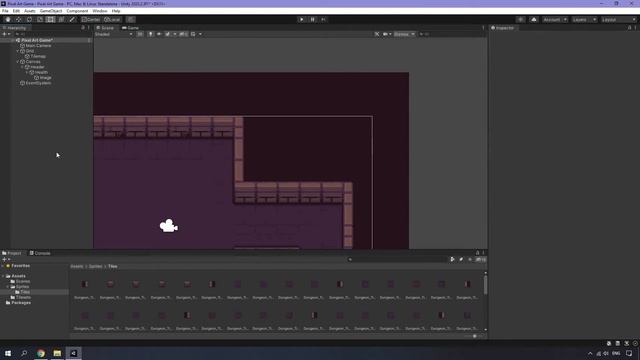Select the Move tool

[x=18, y=20]
